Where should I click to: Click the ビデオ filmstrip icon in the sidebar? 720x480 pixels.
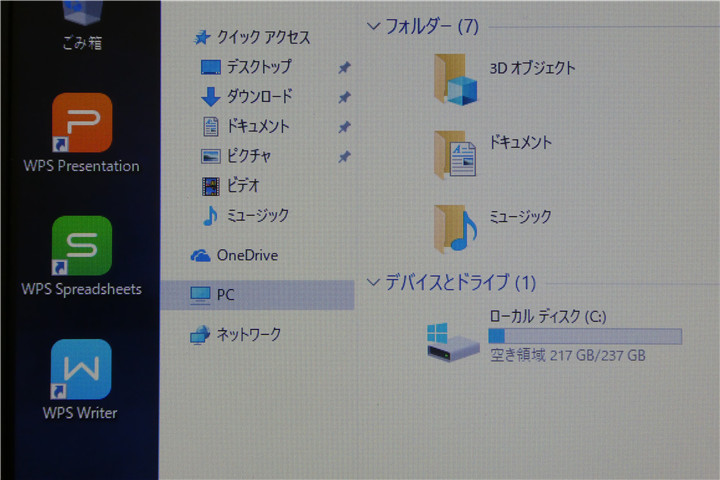coord(211,186)
